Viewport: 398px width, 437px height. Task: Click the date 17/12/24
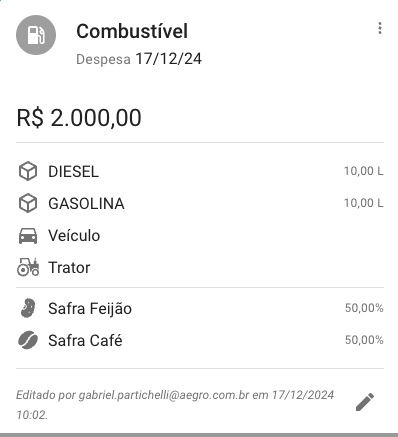(x=168, y=59)
